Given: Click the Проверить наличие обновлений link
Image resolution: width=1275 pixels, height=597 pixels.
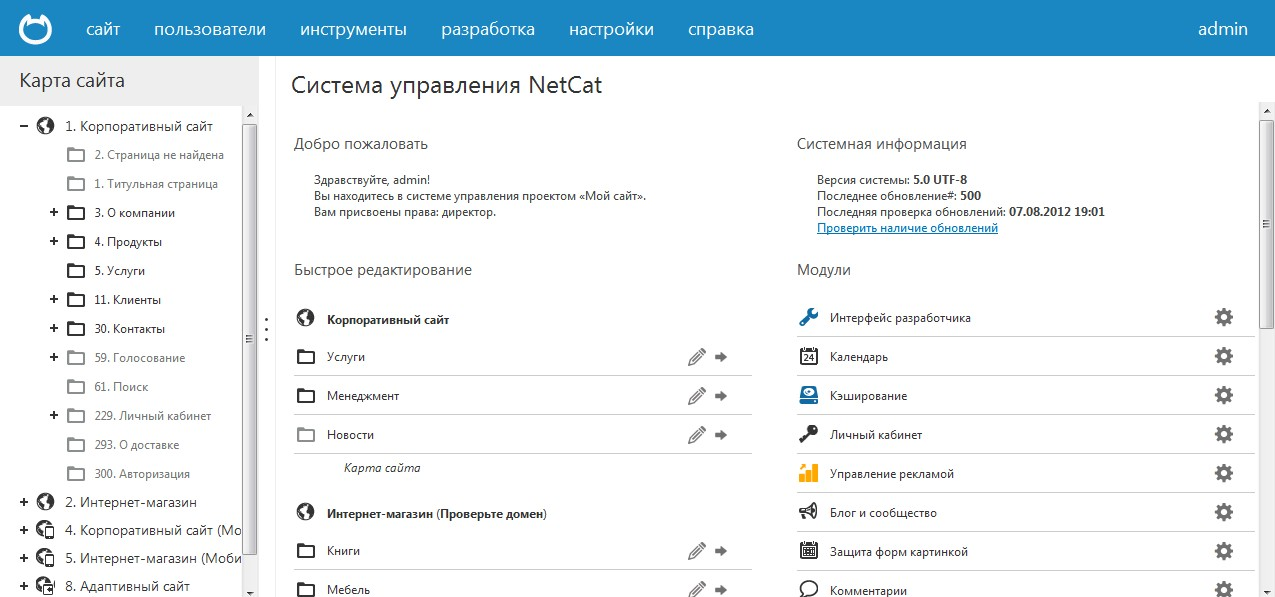Looking at the screenshot, I should pyautogui.click(x=907, y=227).
